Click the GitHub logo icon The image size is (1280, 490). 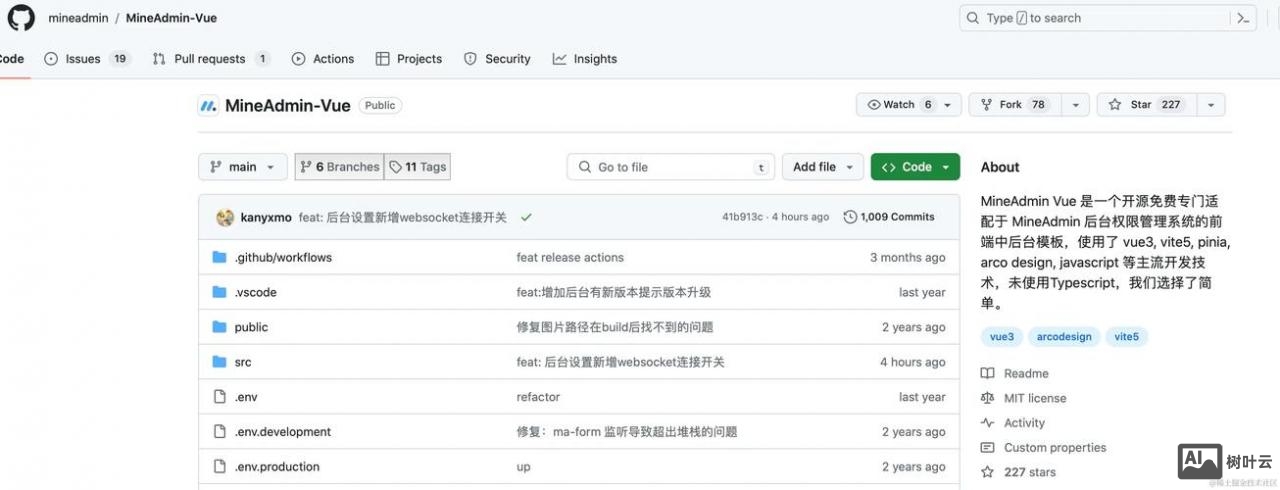[21, 18]
